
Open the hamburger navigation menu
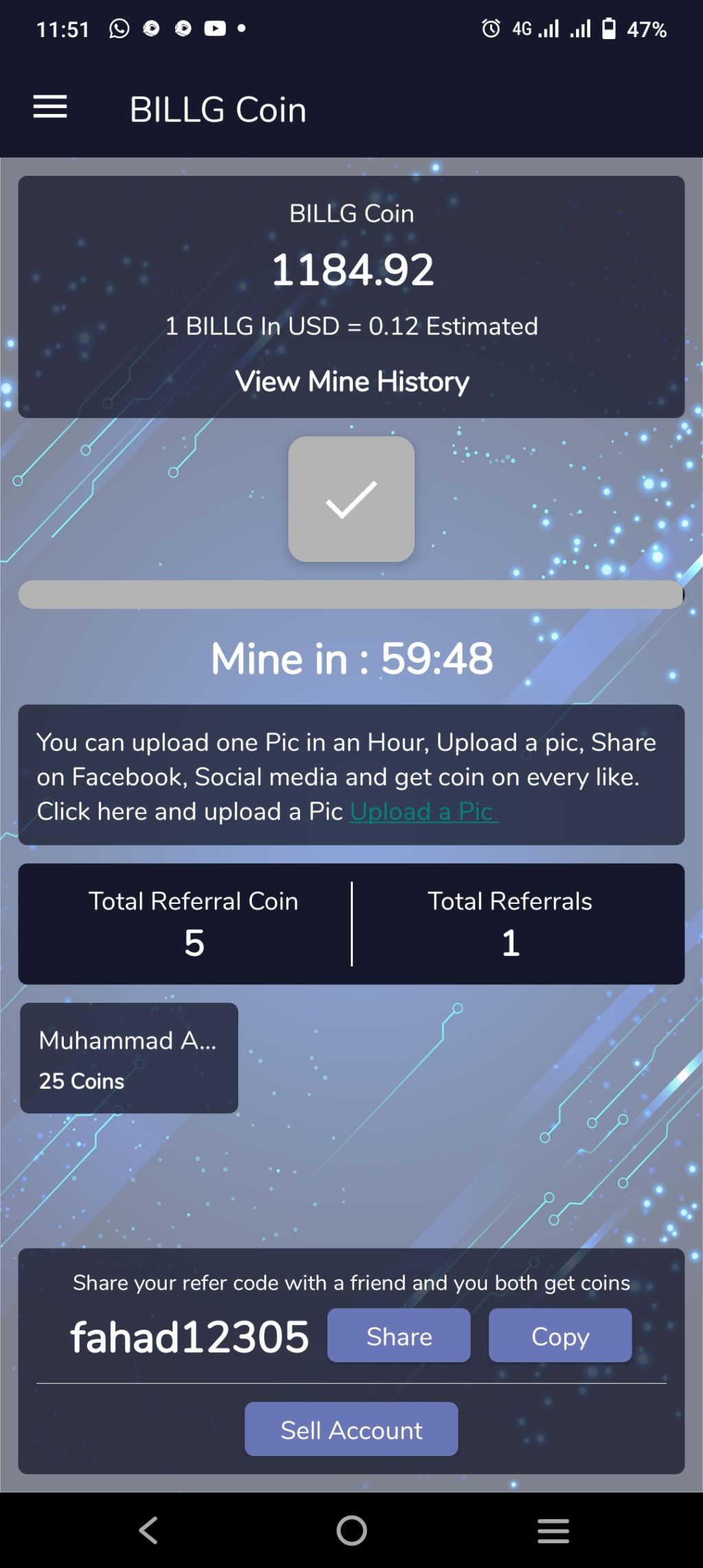[x=50, y=107]
